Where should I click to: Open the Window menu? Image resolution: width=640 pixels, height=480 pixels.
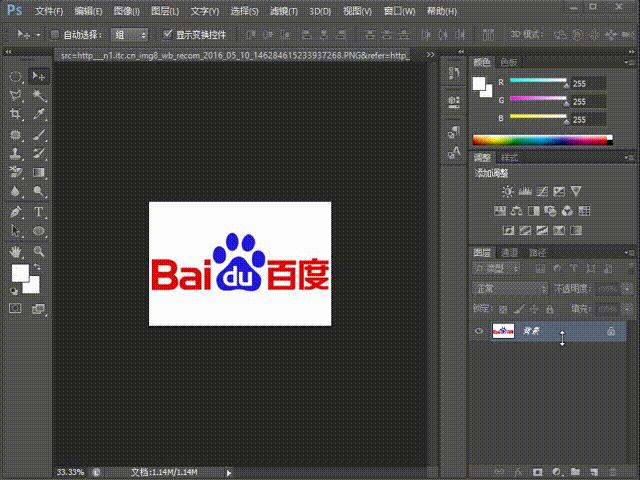399,11
